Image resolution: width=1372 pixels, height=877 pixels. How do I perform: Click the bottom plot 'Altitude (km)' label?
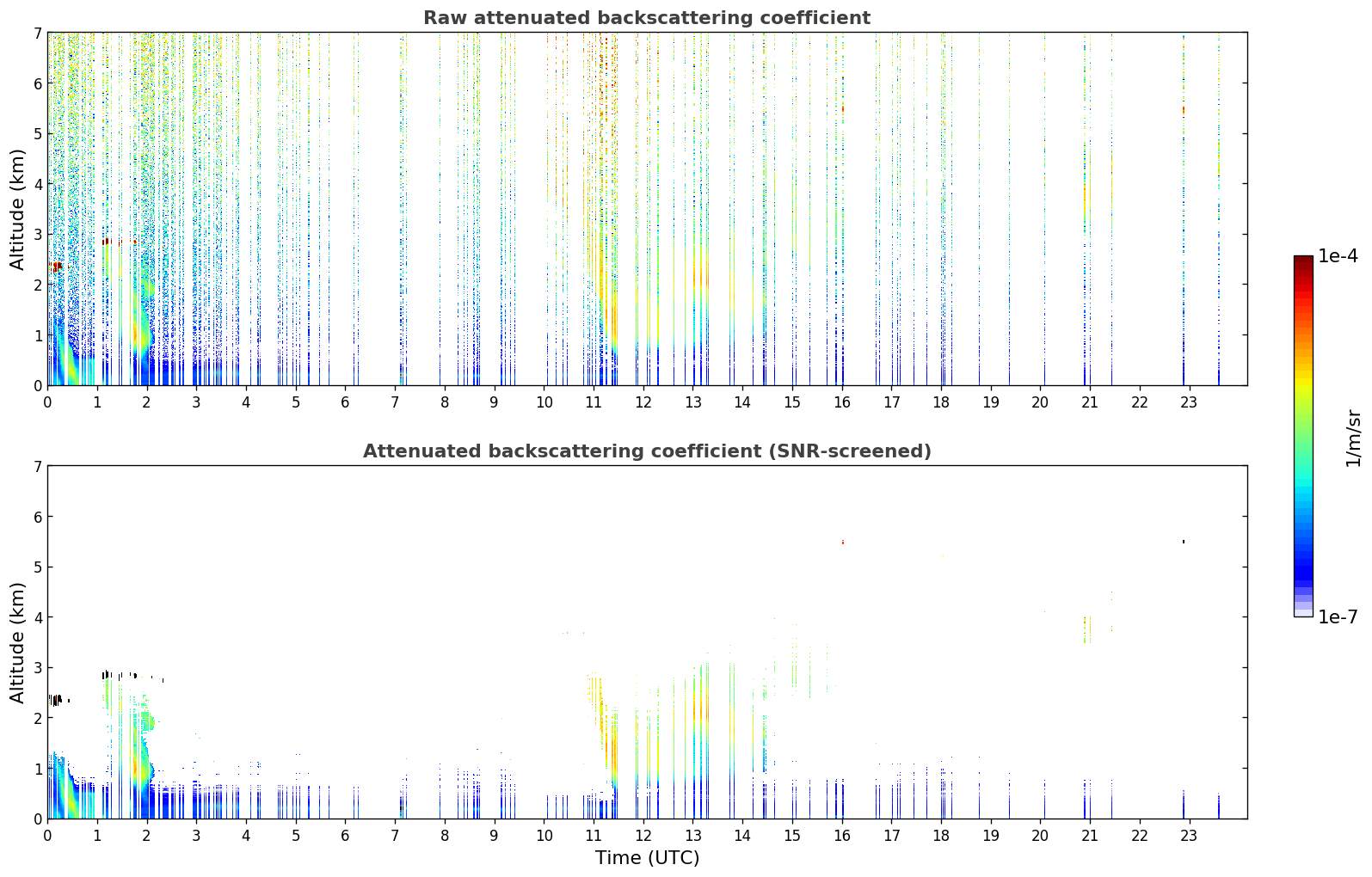pyautogui.click(x=18, y=642)
